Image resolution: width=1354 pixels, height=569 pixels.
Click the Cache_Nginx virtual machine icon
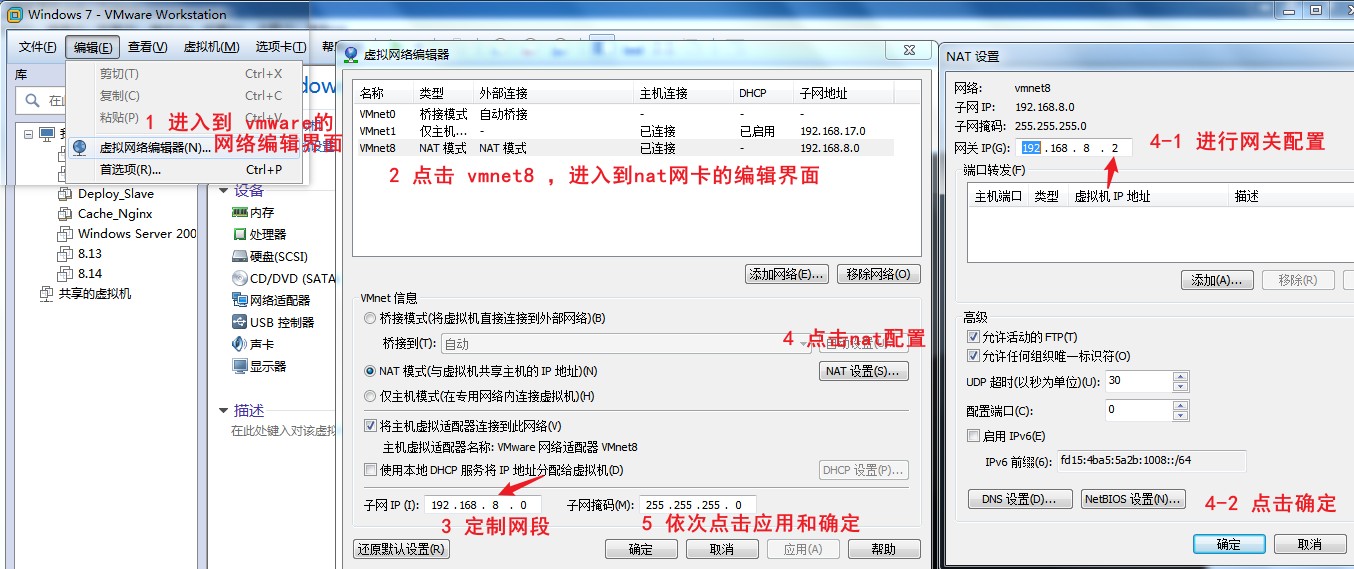(65, 214)
